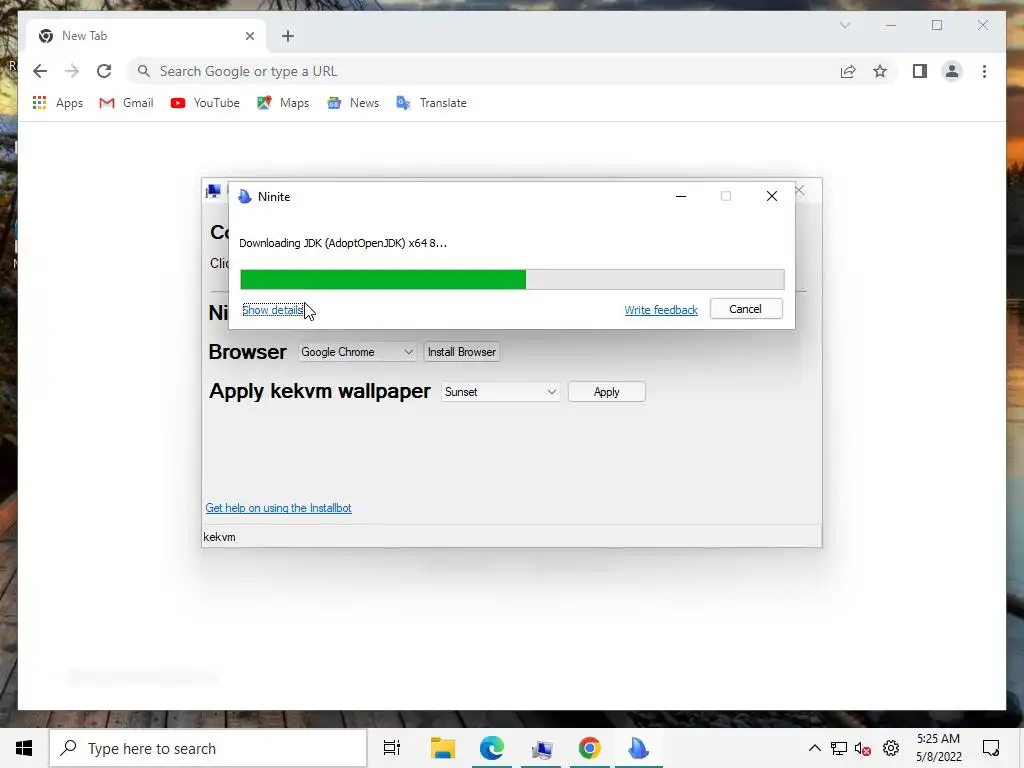Click the Ninite download progress bar
Screen dimensions: 1024x768
pyautogui.click(x=512, y=280)
